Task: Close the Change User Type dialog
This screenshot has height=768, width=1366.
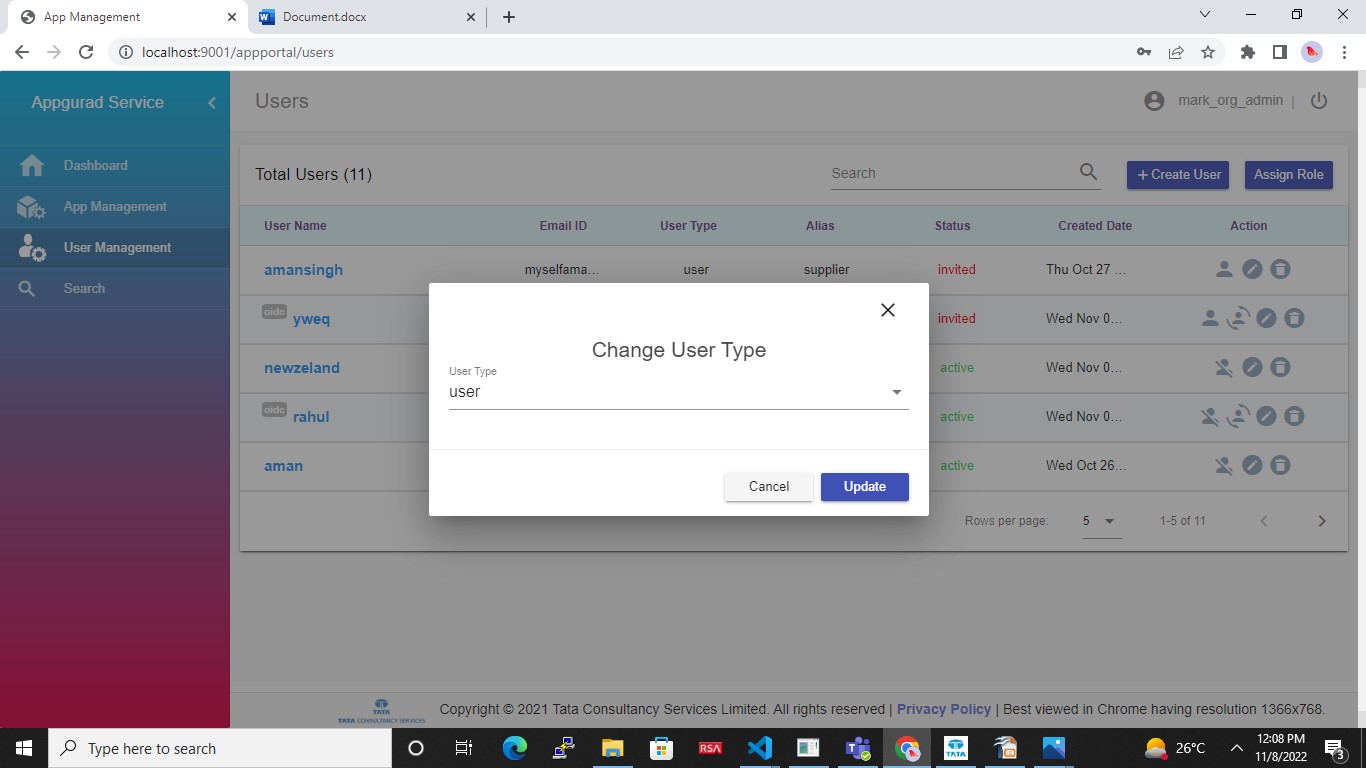Action: pyautogui.click(x=887, y=310)
